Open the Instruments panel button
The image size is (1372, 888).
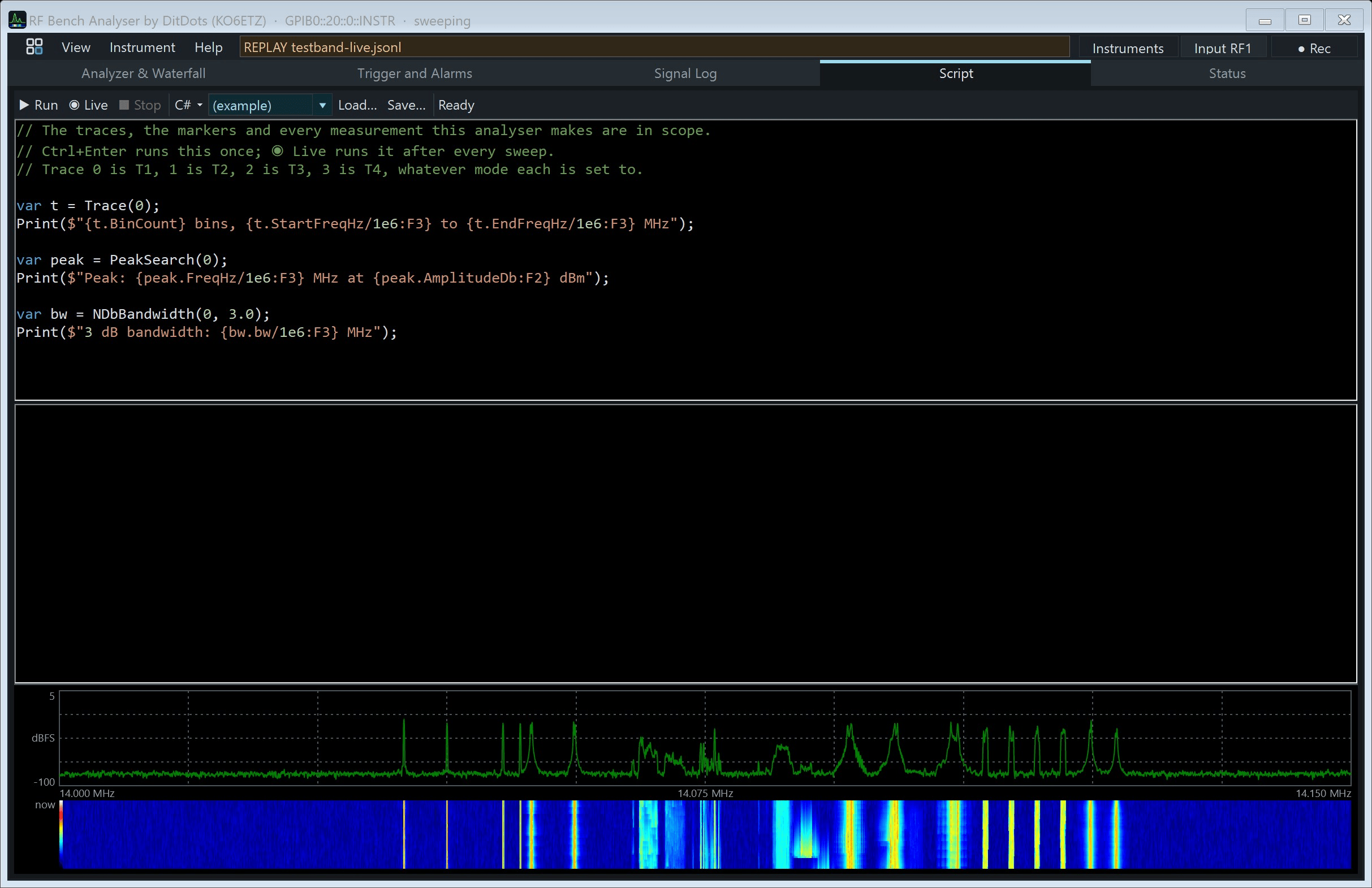(1128, 49)
